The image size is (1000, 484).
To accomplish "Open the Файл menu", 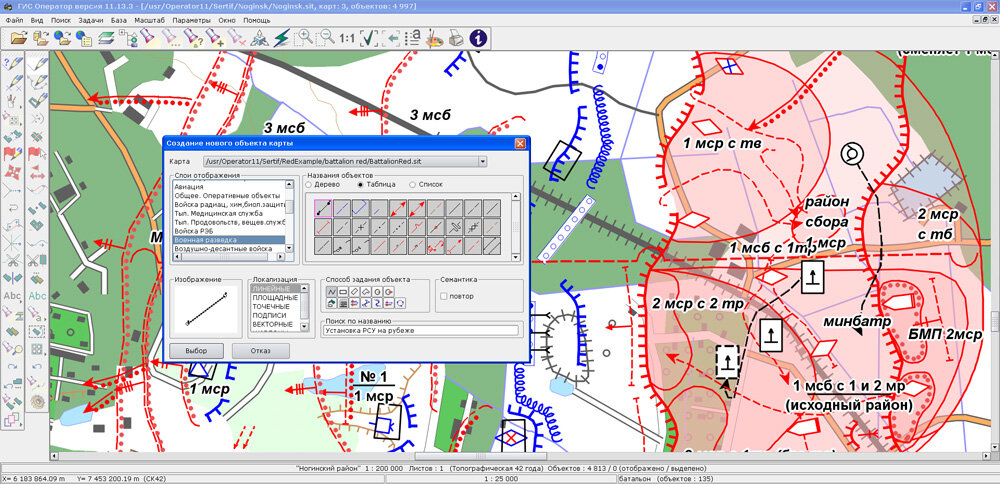I will pyautogui.click(x=13, y=20).
